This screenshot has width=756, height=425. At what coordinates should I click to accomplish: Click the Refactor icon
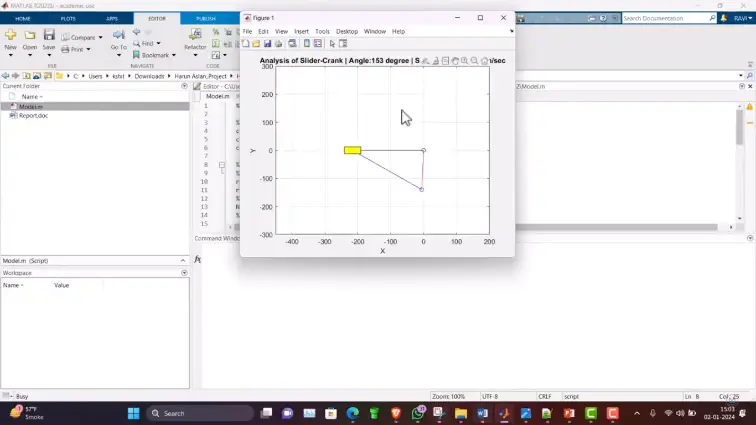[x=195, y=34]
